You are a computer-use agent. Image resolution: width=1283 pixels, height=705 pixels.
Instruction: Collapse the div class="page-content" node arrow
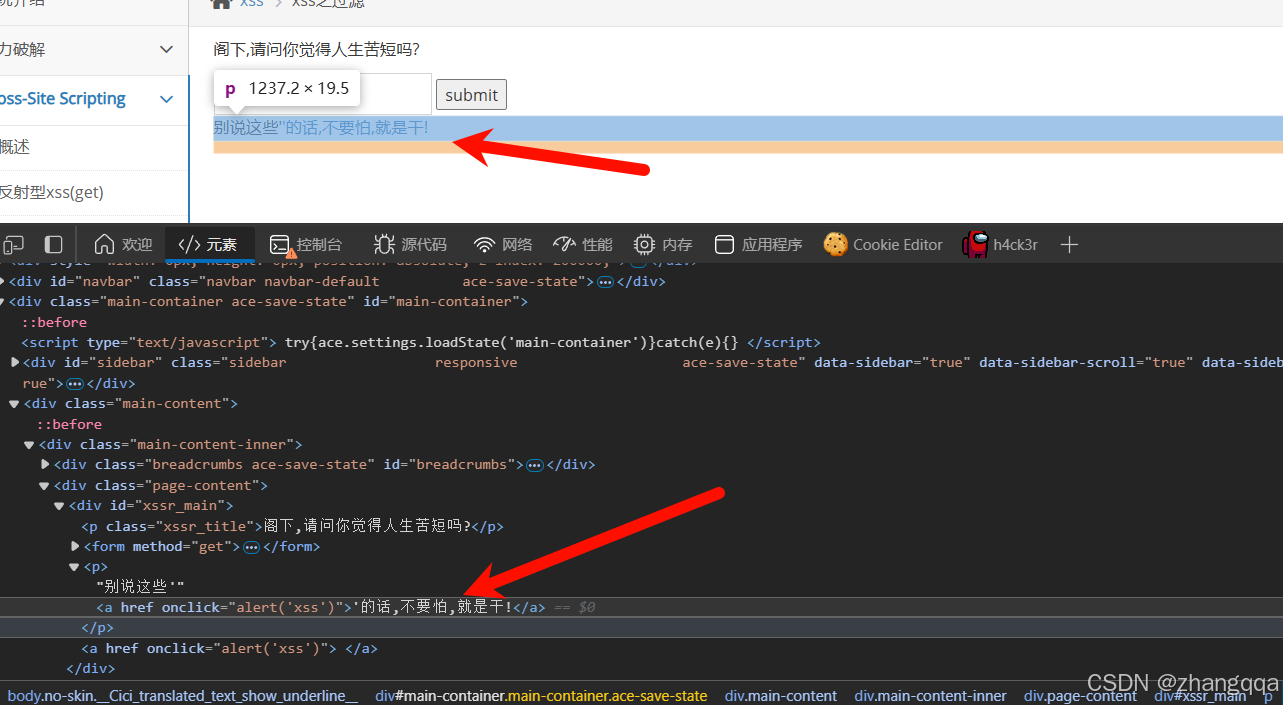44,486
